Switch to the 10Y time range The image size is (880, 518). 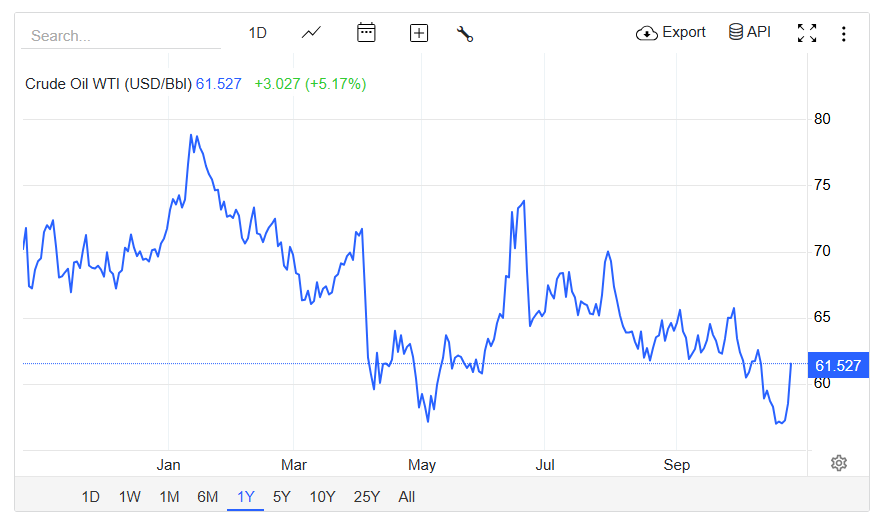[322, 497]
